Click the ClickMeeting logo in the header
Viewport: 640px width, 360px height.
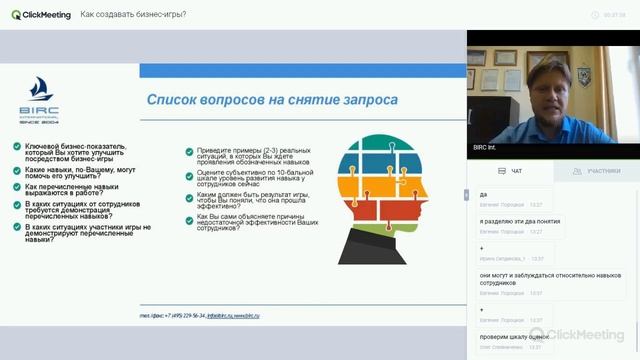point(41,15)
